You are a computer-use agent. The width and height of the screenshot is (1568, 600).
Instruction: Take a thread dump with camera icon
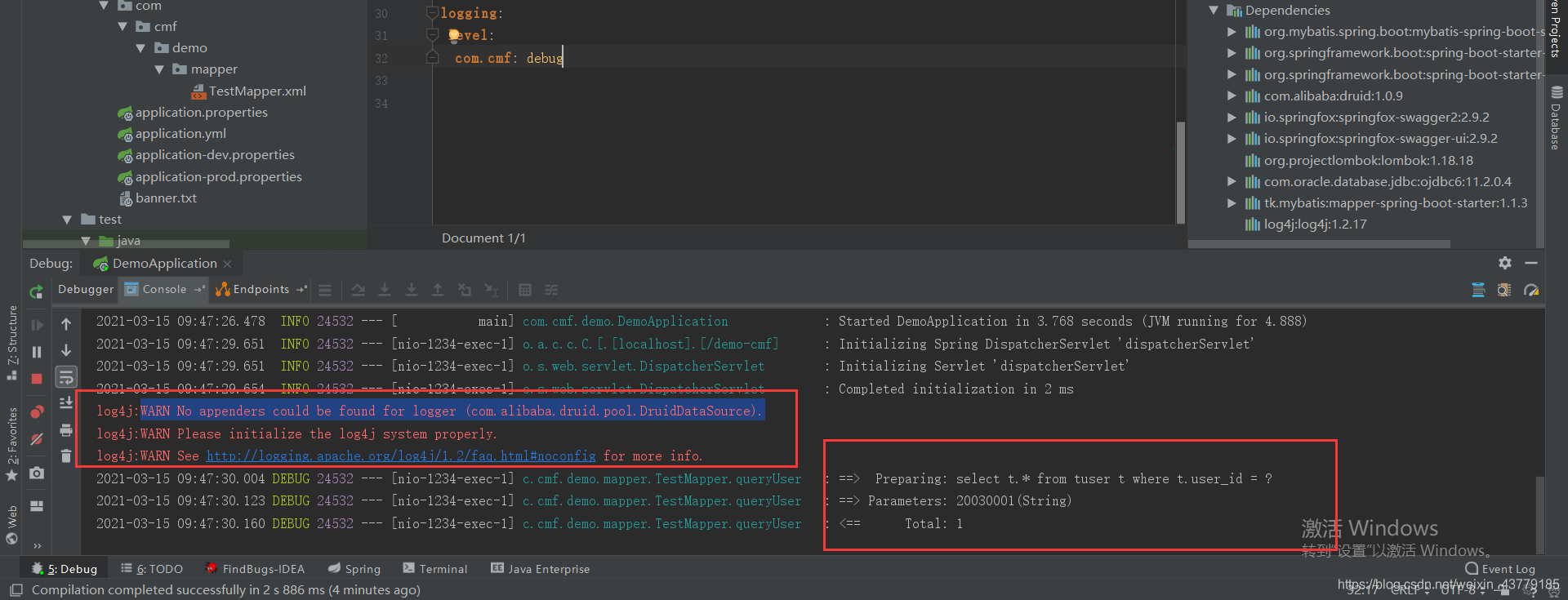point(37,473)
